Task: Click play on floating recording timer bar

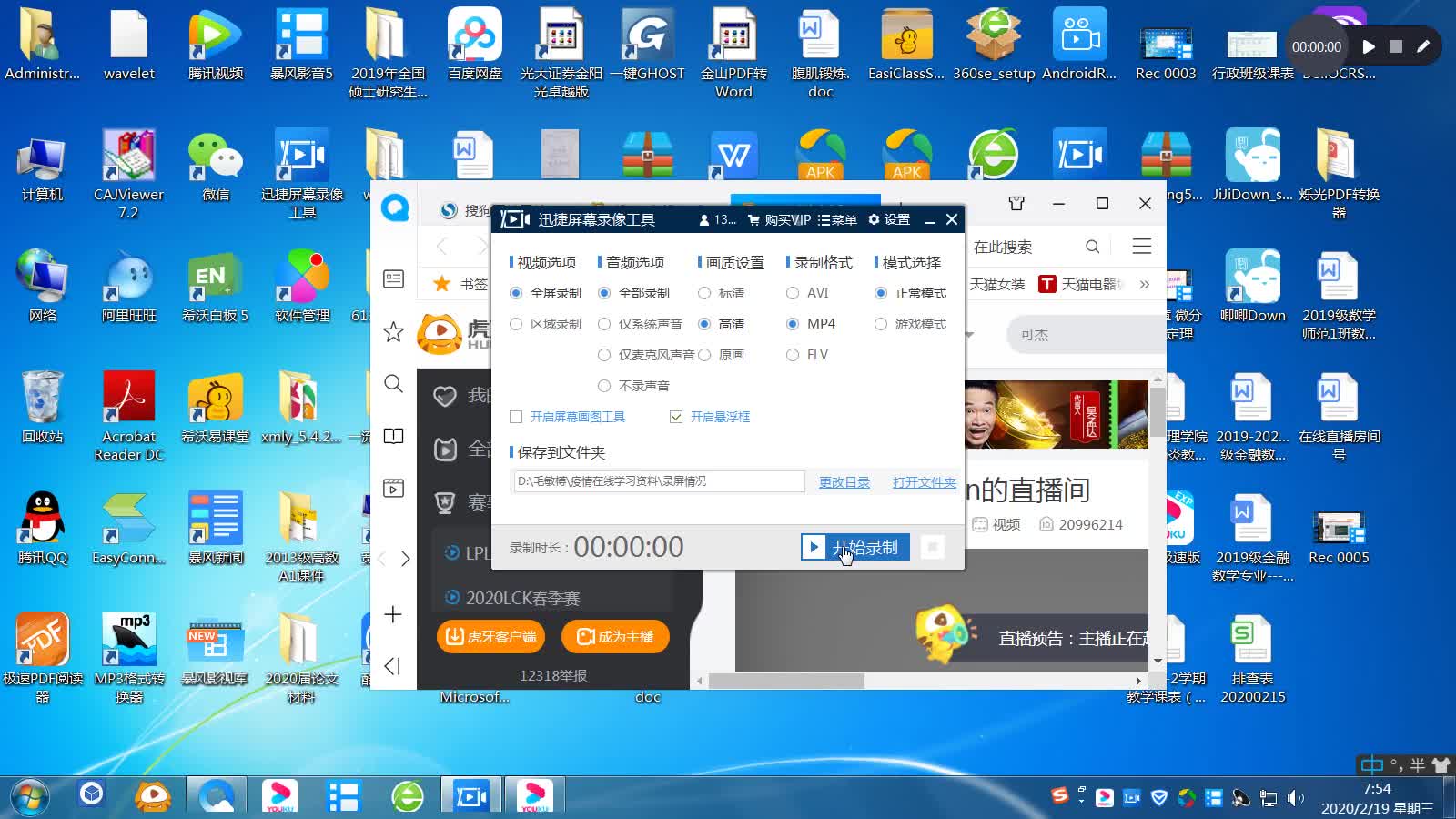Action: pos(1369,46)
